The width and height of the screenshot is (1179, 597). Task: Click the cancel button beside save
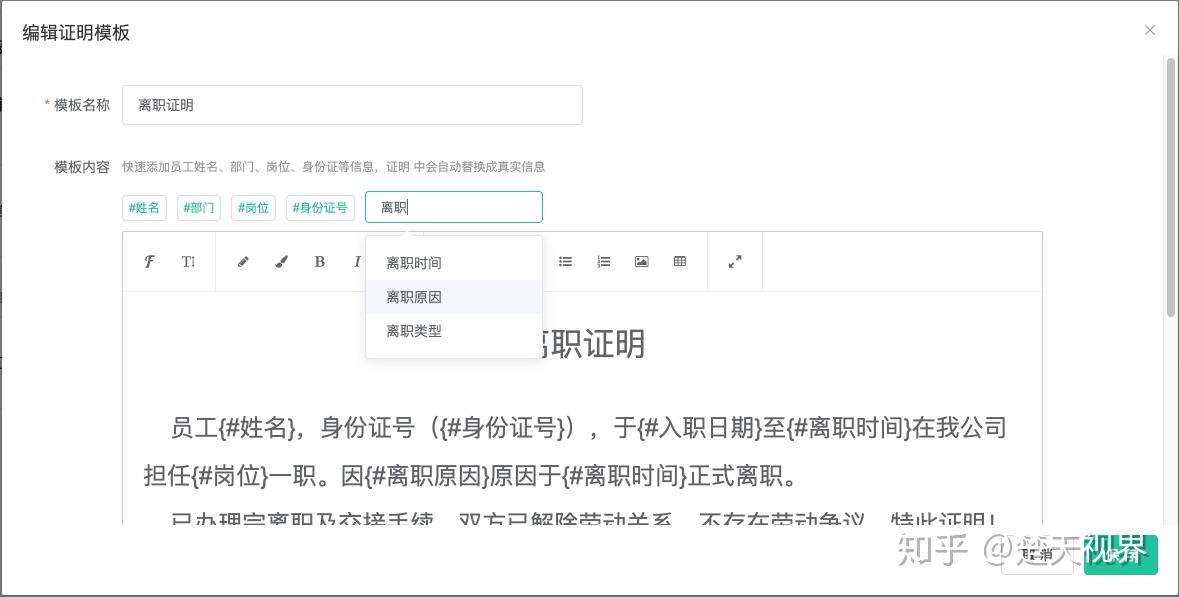[x=1037, y=555]
